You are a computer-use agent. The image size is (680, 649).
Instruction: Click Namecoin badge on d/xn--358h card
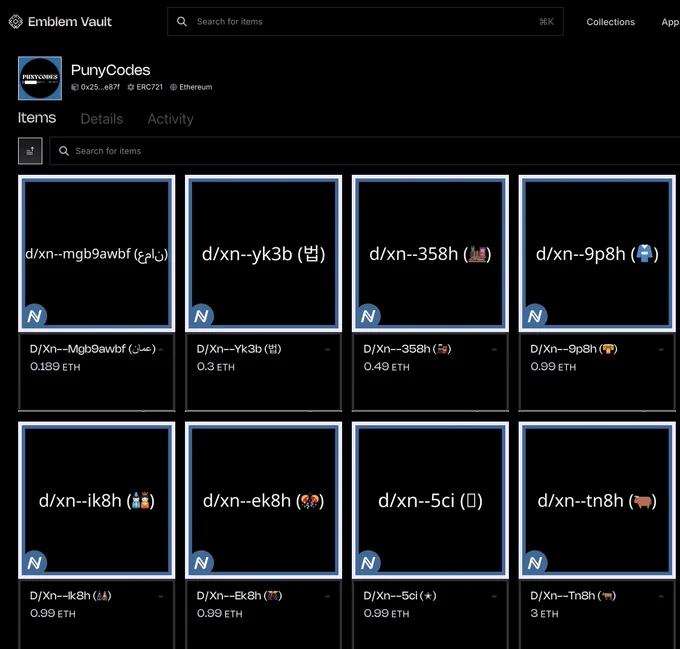tap(369, 316)
